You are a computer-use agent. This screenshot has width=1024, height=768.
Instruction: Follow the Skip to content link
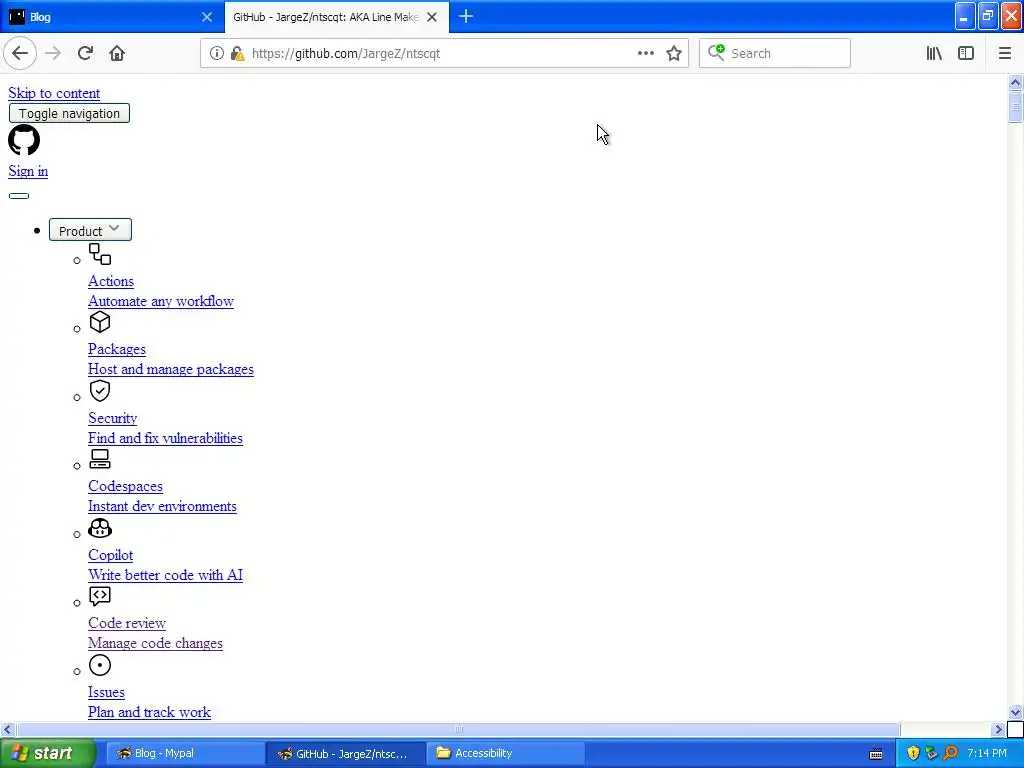click(54, 93)
